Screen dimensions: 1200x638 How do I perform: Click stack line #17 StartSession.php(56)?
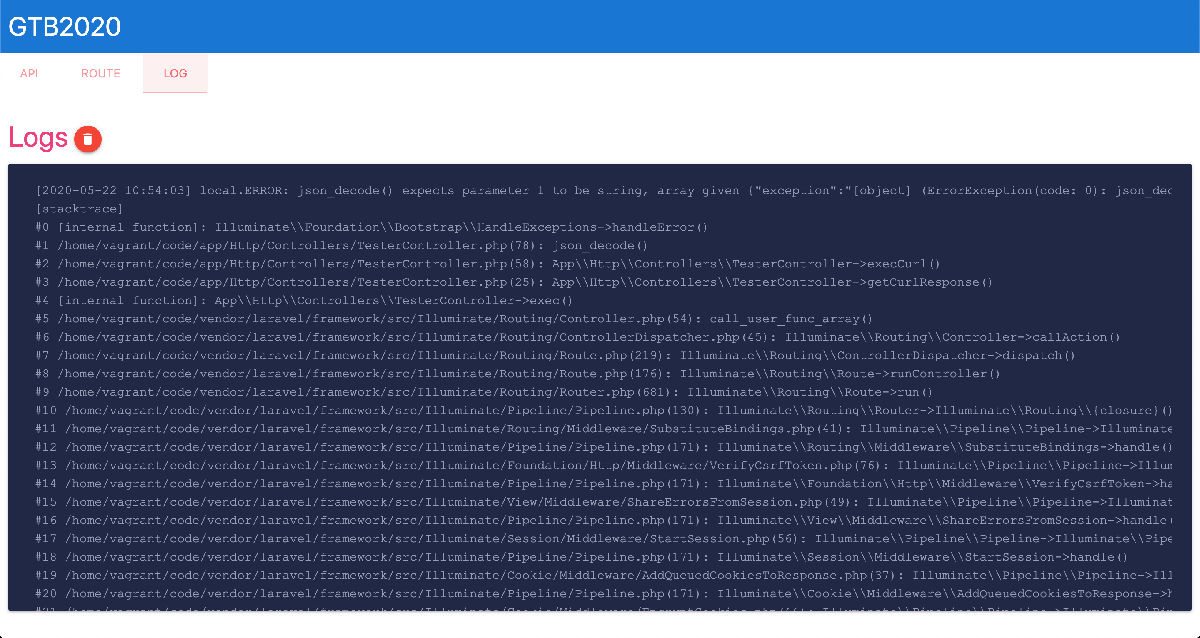(600, 538)
